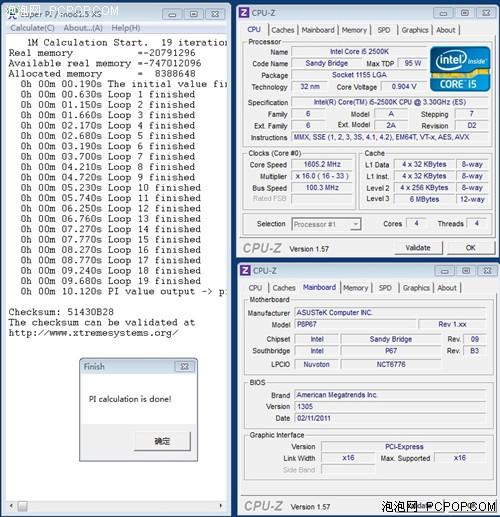This screenshot has width=500, height=517.
Task: Click Core Speed value '1605.2 MHz'
Action: click(x=322, y=164)
